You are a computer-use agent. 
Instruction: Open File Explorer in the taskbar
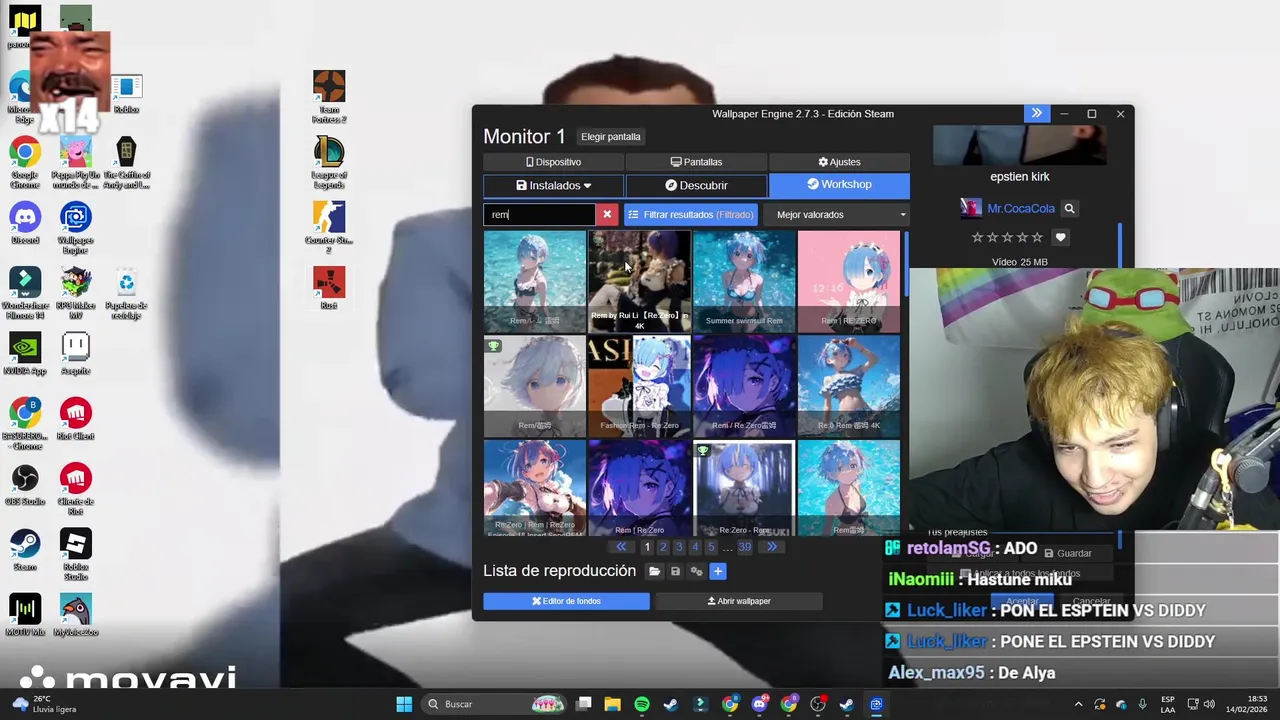click(612, 704)
